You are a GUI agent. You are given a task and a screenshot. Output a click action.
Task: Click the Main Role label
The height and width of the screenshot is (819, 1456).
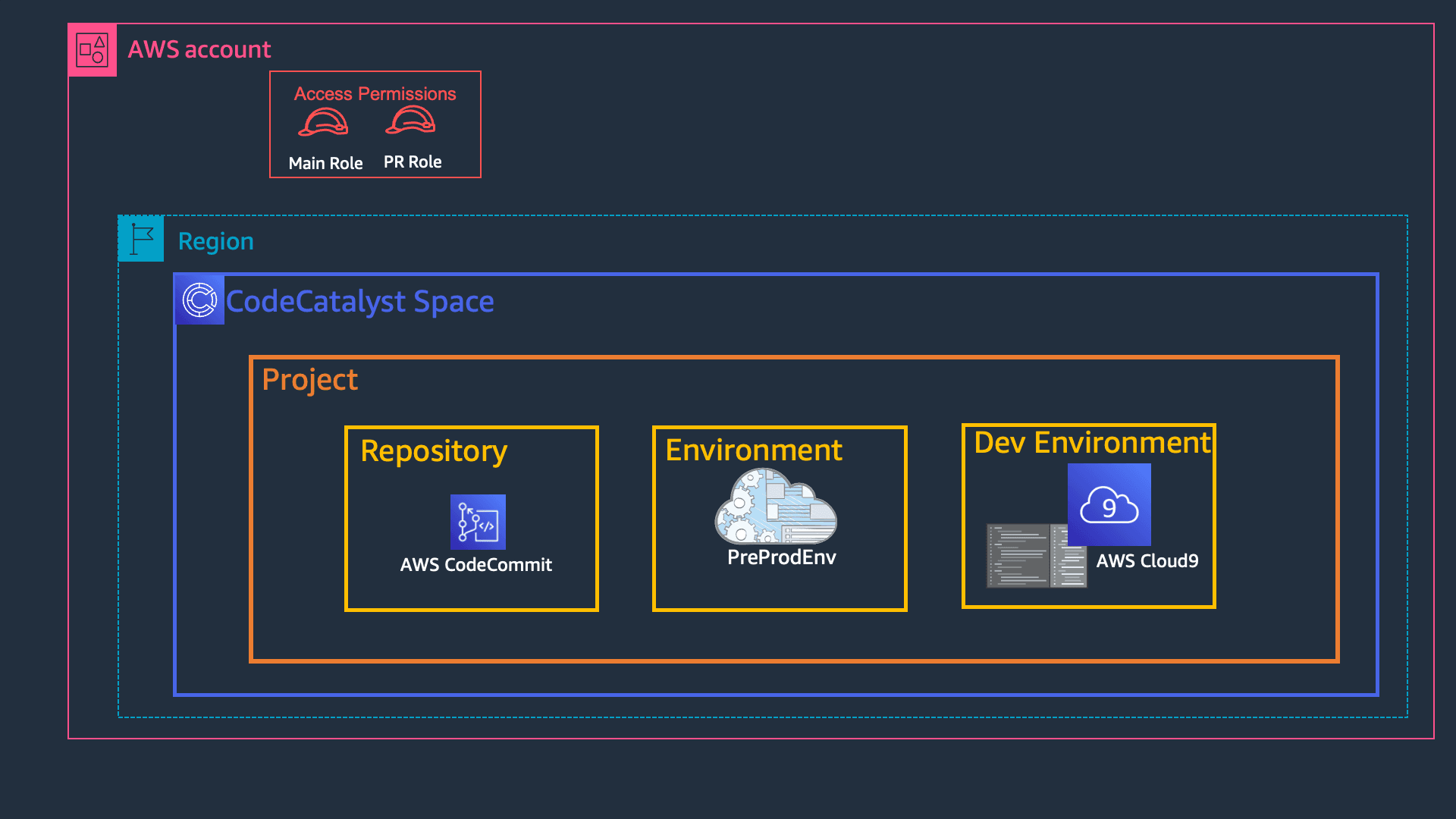pos(325,163)
